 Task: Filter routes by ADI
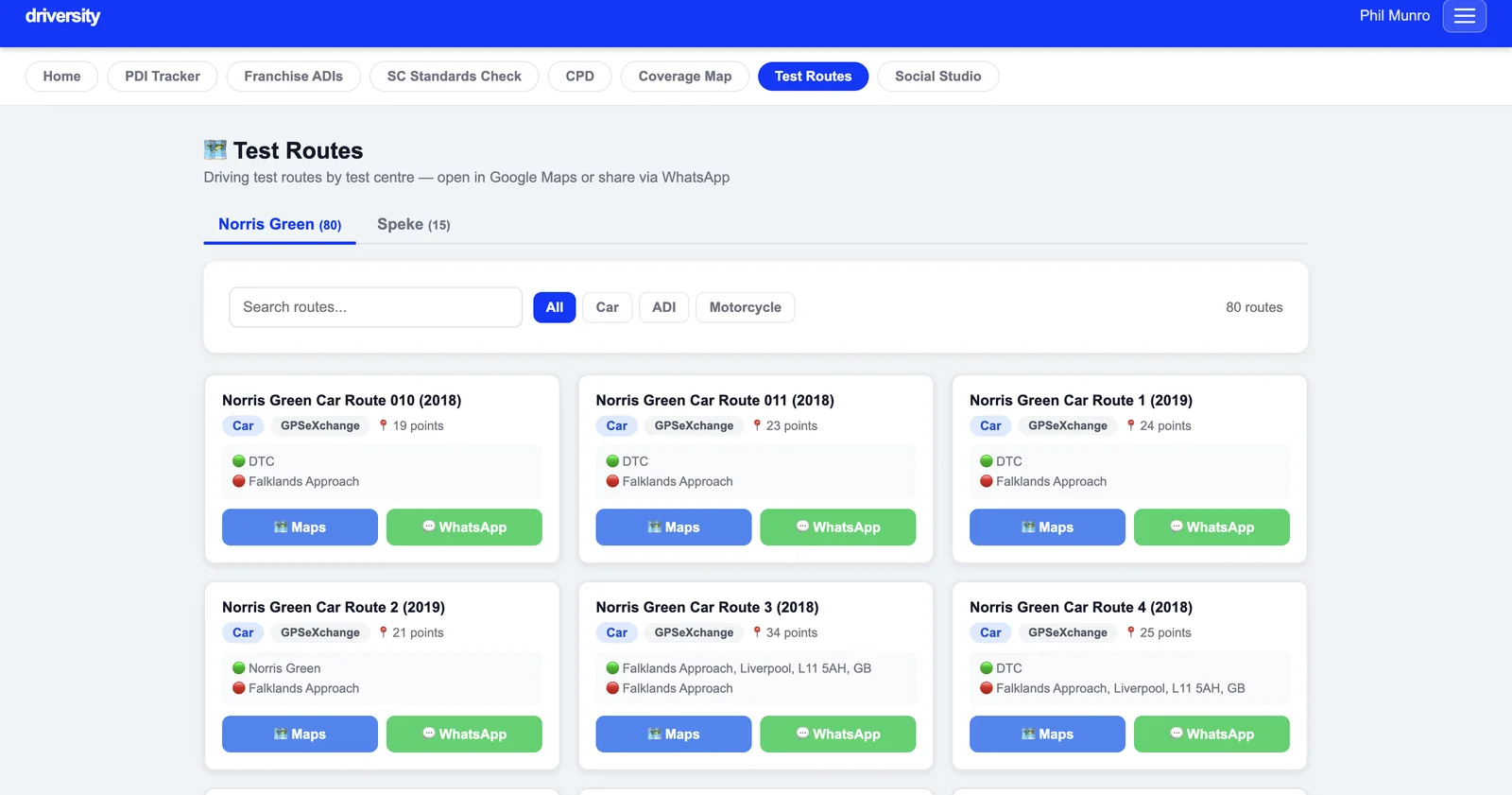[x=664, y=307]
